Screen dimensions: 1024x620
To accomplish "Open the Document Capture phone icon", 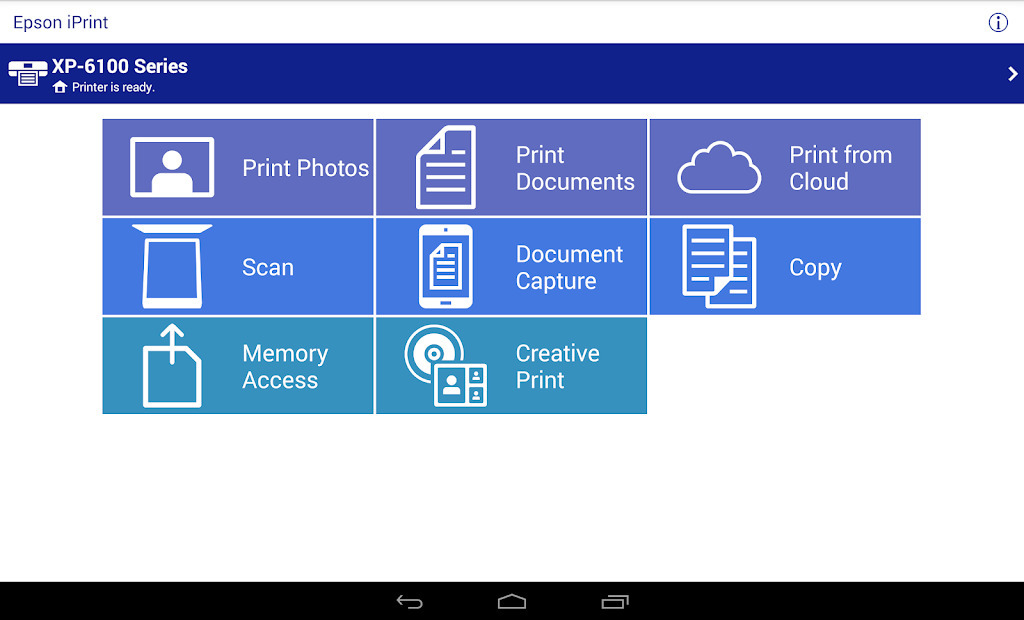I will 445,266.
